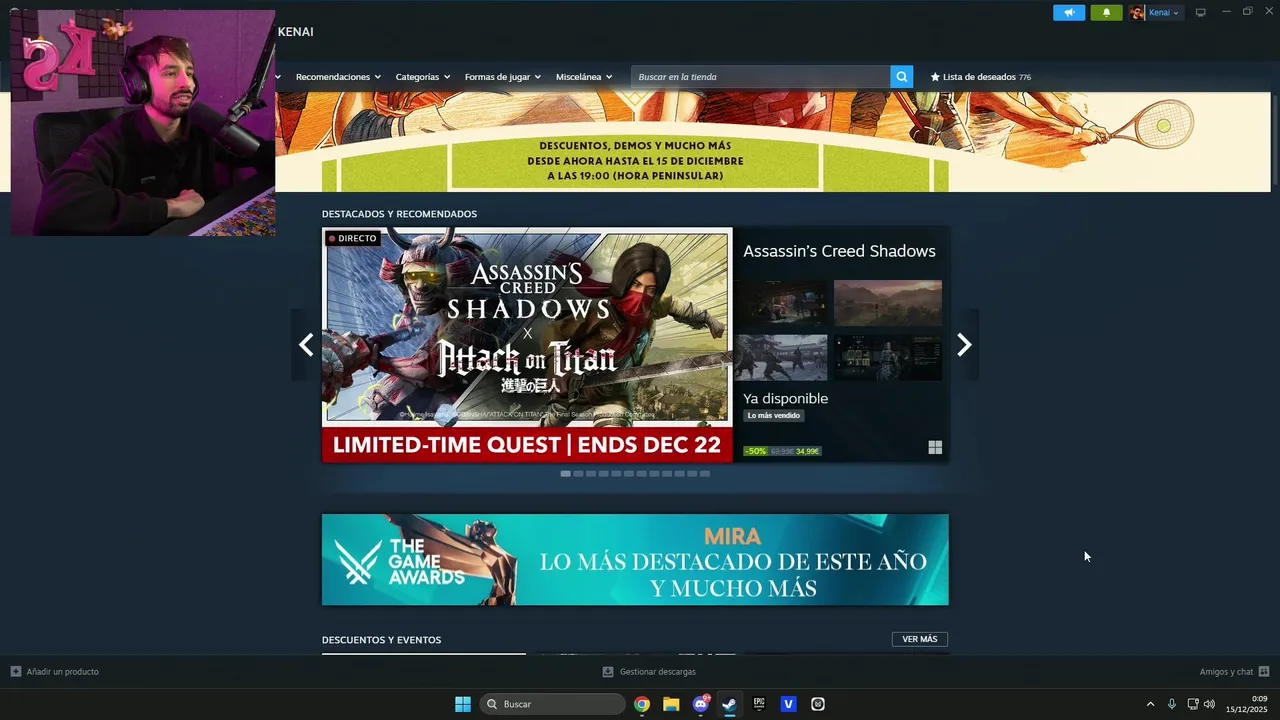
Task: Click the downloads icon in bottom bar
Action: 608,672
